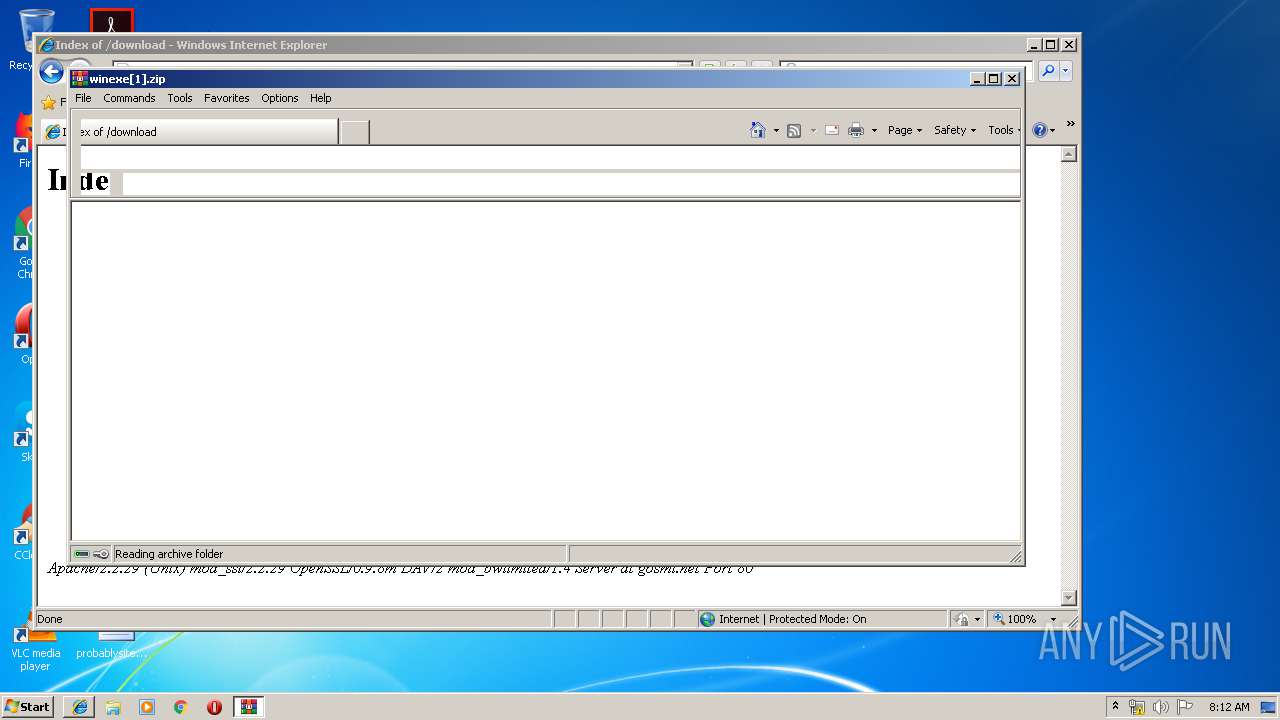This screenshot has height=720, width=1280.
Task: Select the 'Index of /download' browser tab
Action: [190, 132]
